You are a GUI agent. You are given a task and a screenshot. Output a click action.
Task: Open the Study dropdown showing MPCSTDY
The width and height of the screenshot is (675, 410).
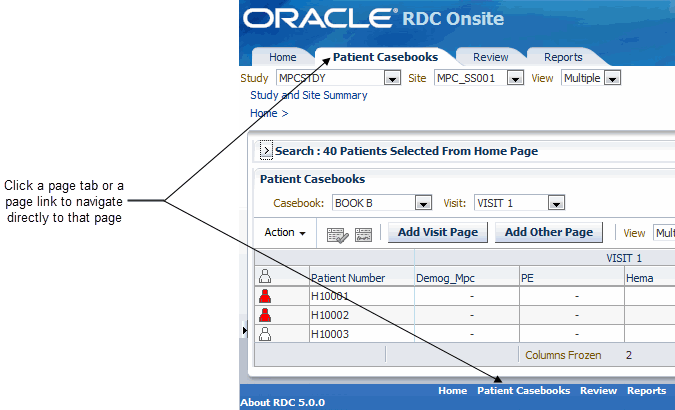[x=338, y=78]
